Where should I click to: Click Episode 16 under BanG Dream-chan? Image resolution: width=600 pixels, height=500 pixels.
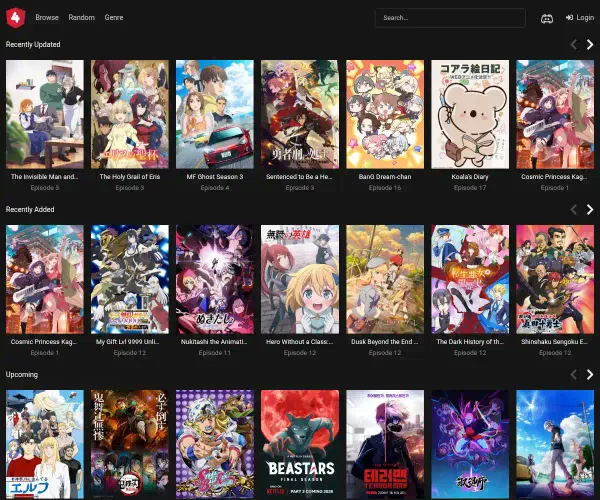[385, 188]
